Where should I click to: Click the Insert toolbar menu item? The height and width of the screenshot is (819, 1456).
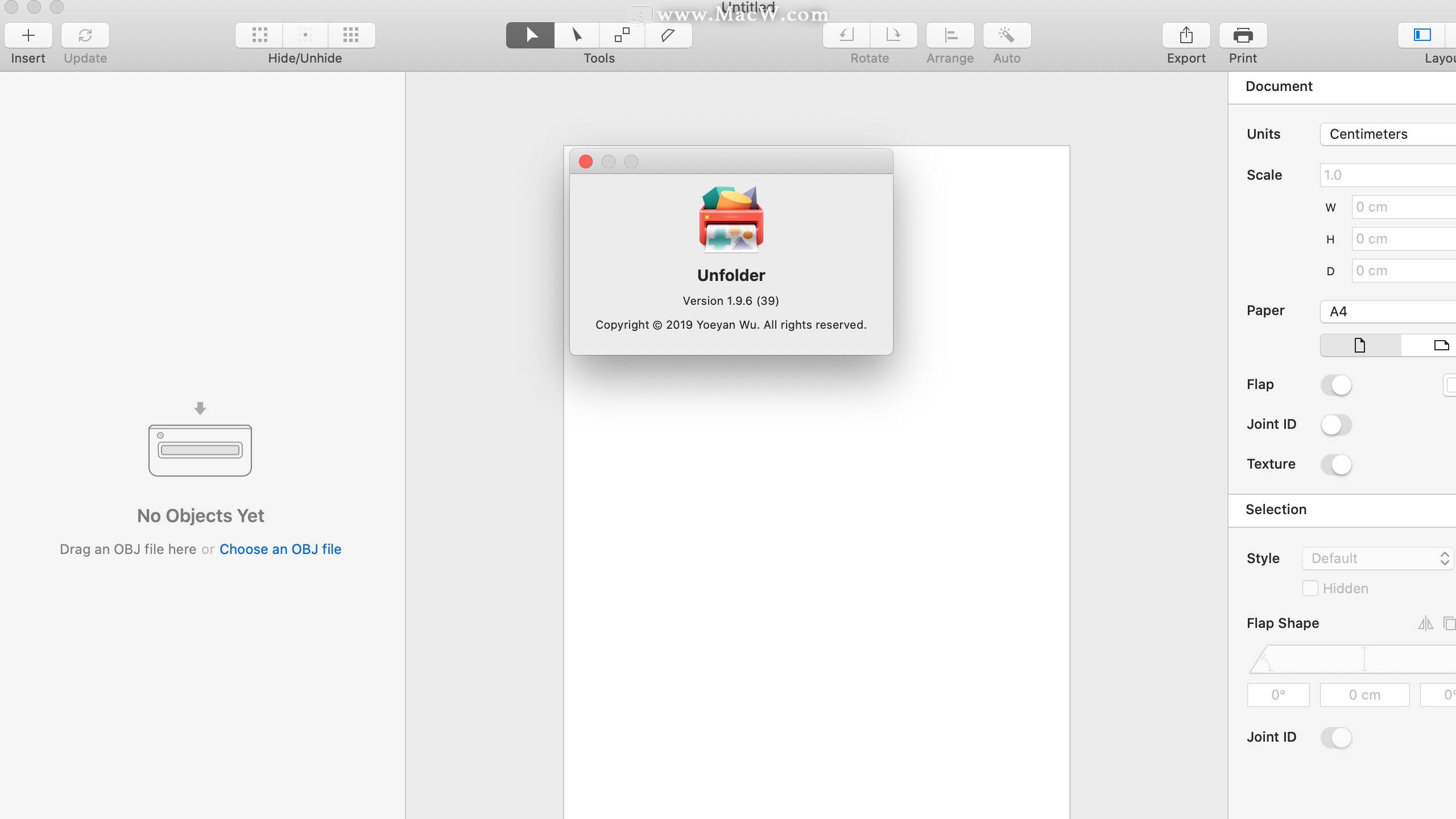[x=27, y=43]
